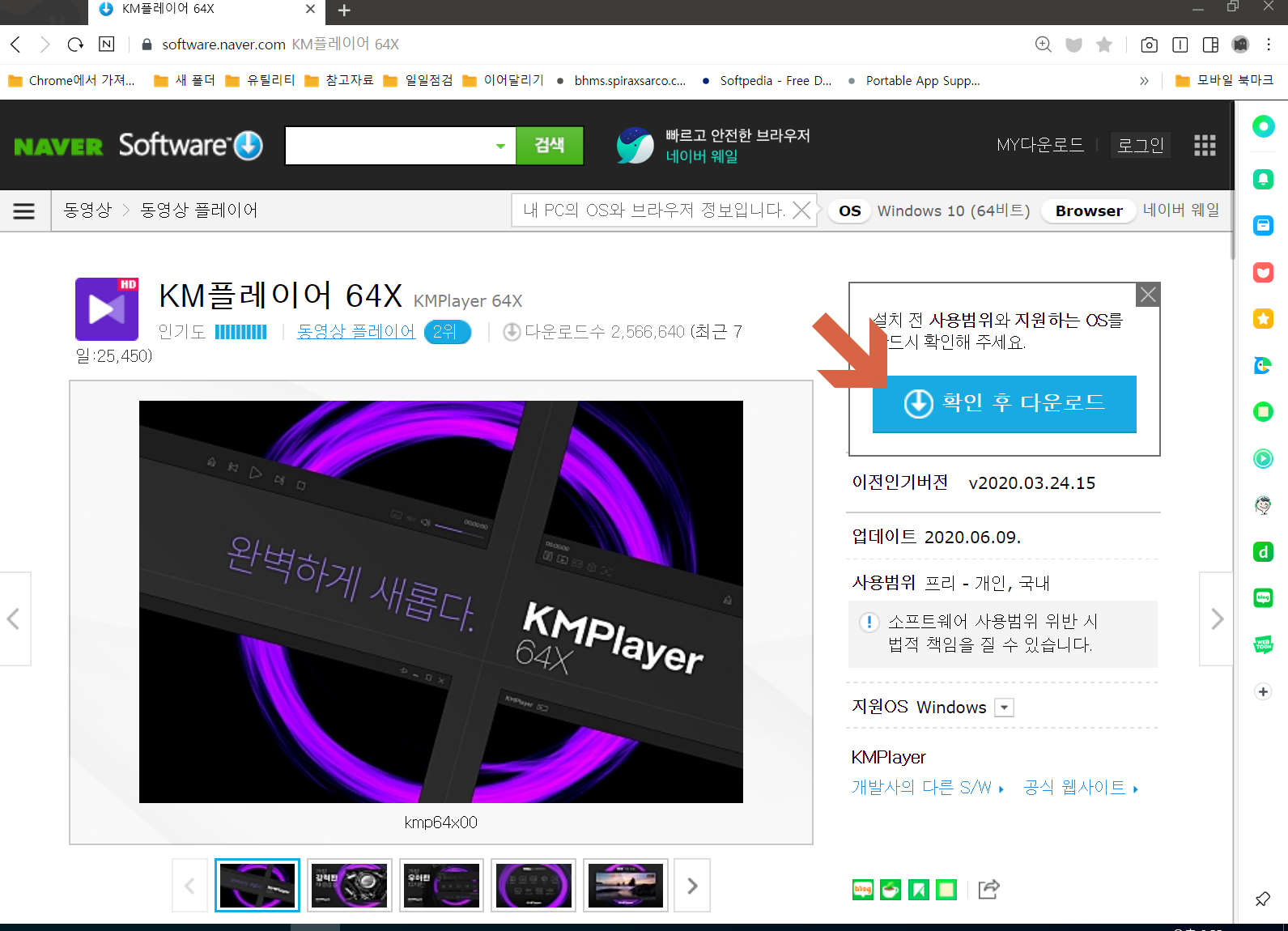Select first kmp64x00 screenshot thumbnail

pyautogui.click(x=257, y=886)
